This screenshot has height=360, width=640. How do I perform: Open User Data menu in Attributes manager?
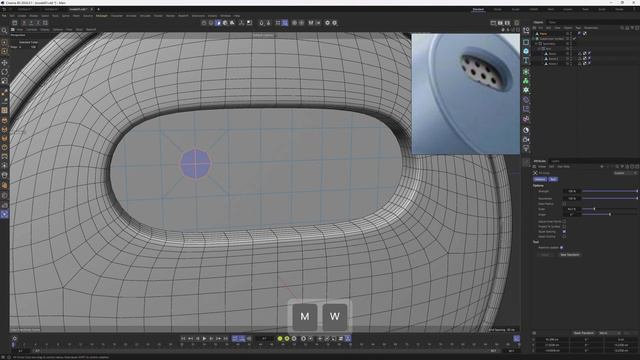pyautogui.click(x=563, y=167)
